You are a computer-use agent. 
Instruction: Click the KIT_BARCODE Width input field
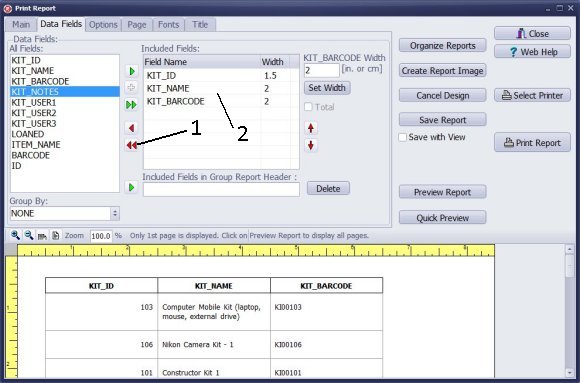(321, 70)
